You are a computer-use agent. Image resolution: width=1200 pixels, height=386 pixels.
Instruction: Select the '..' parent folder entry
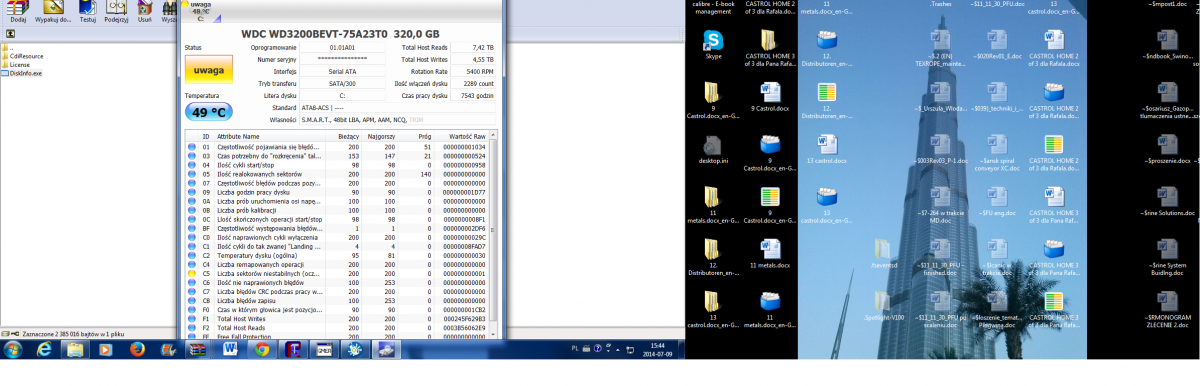(8, 48)
